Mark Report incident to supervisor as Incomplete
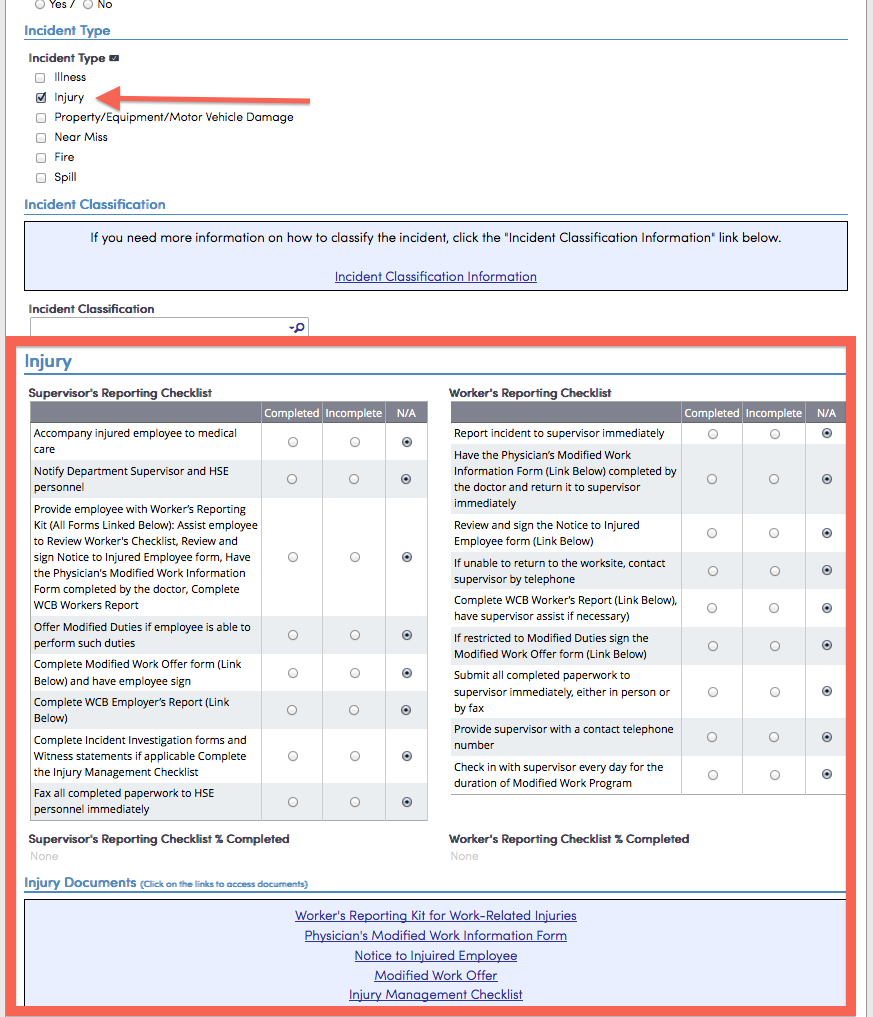The width and height of the screenshot is (873, 1017). (x=775, y=434)
